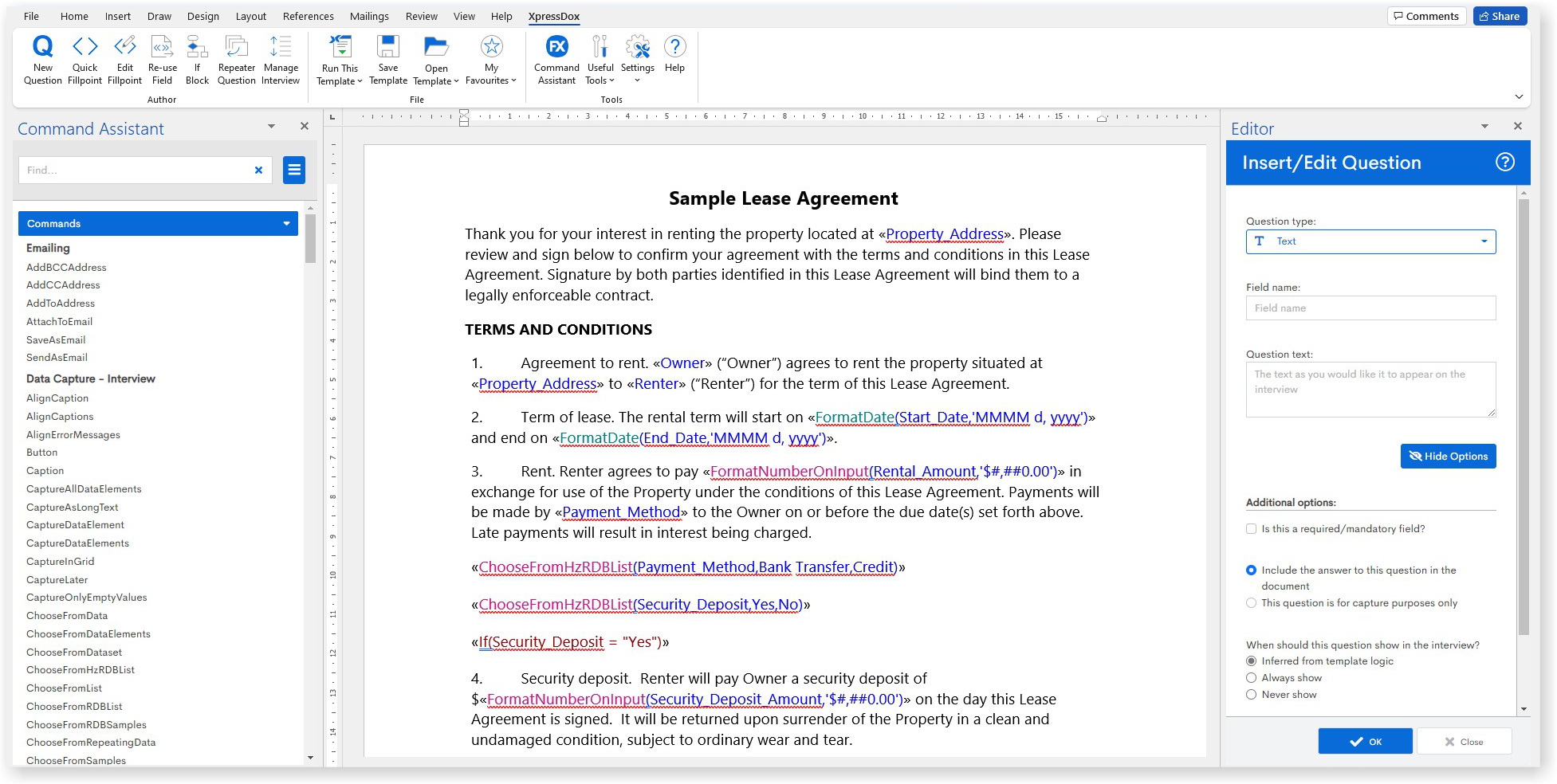This screenshot has height=784, width=1557.
Task: Switch to the Home tab
Action: (x=74, y=16)
